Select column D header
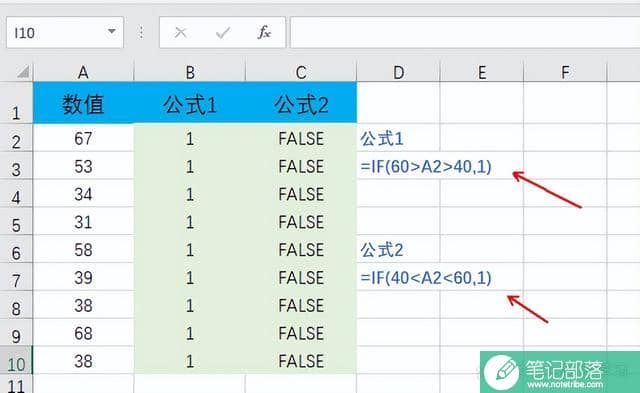Screen dimensions: 640x393 (398, 72)
